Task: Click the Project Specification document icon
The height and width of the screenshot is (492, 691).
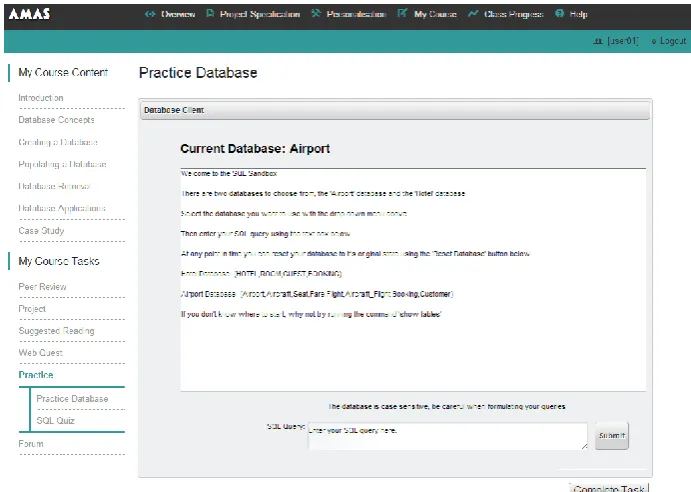Action: 210,14
